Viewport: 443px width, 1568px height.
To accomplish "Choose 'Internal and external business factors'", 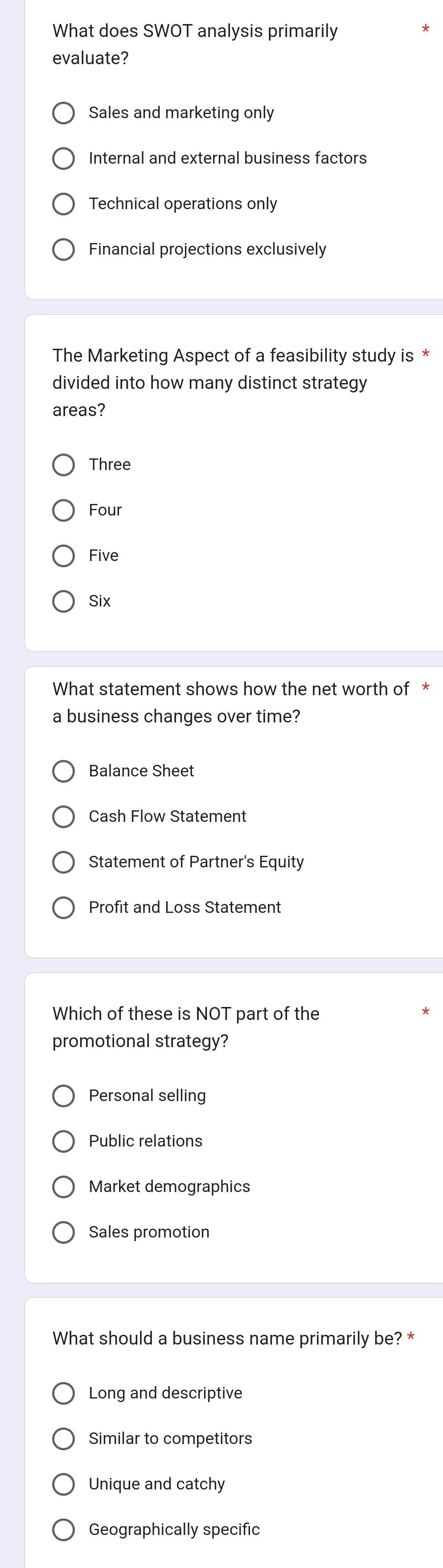I will tap(63, 159).
